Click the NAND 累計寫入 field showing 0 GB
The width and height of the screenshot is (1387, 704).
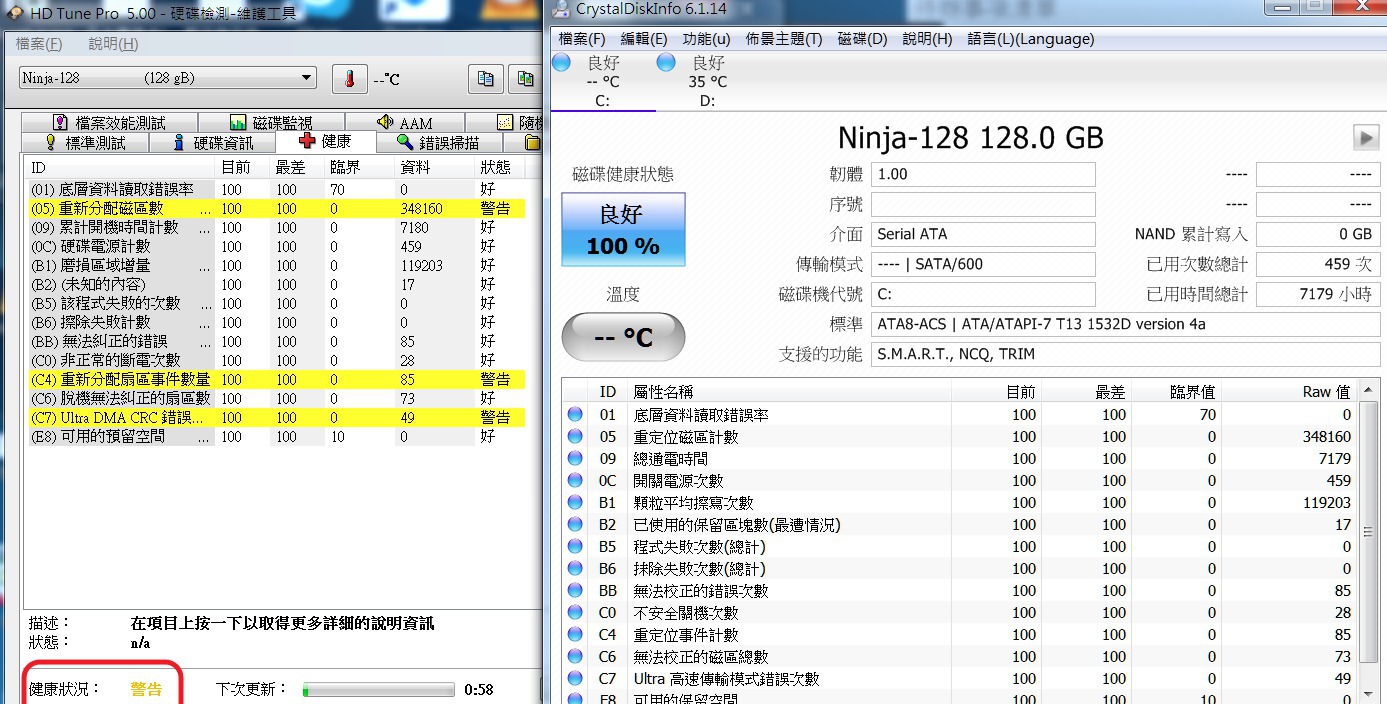coord(1318,234)
